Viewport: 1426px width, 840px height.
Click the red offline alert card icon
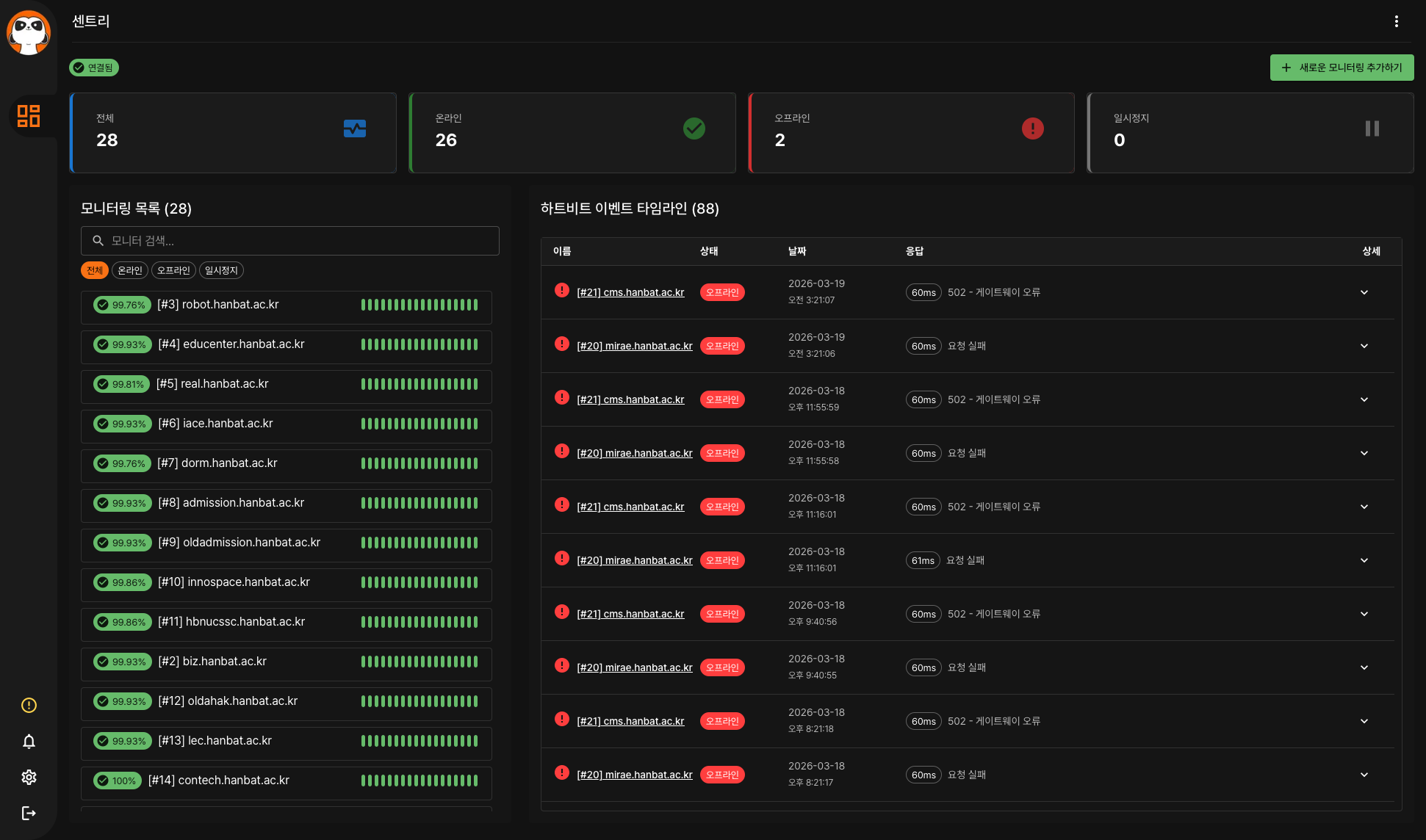point(1032,128)
